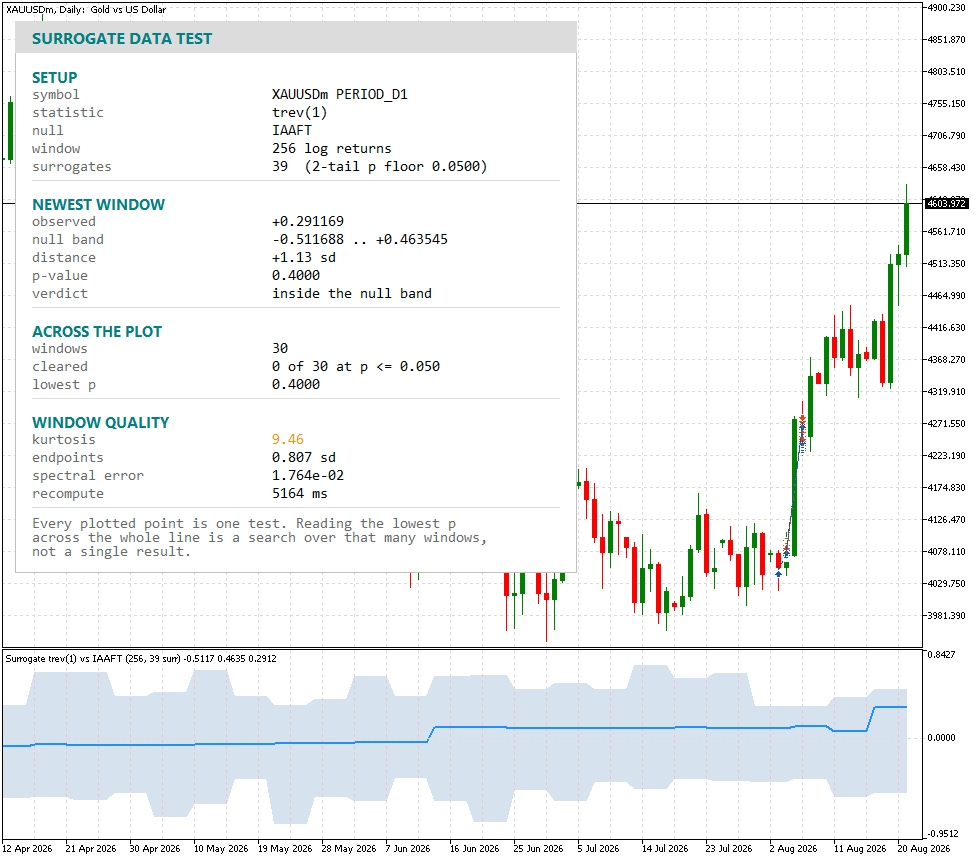
Task: Click the surrogates value '39 (2-tail p floor 0.0500)'
Action: [x=379, y=167]
